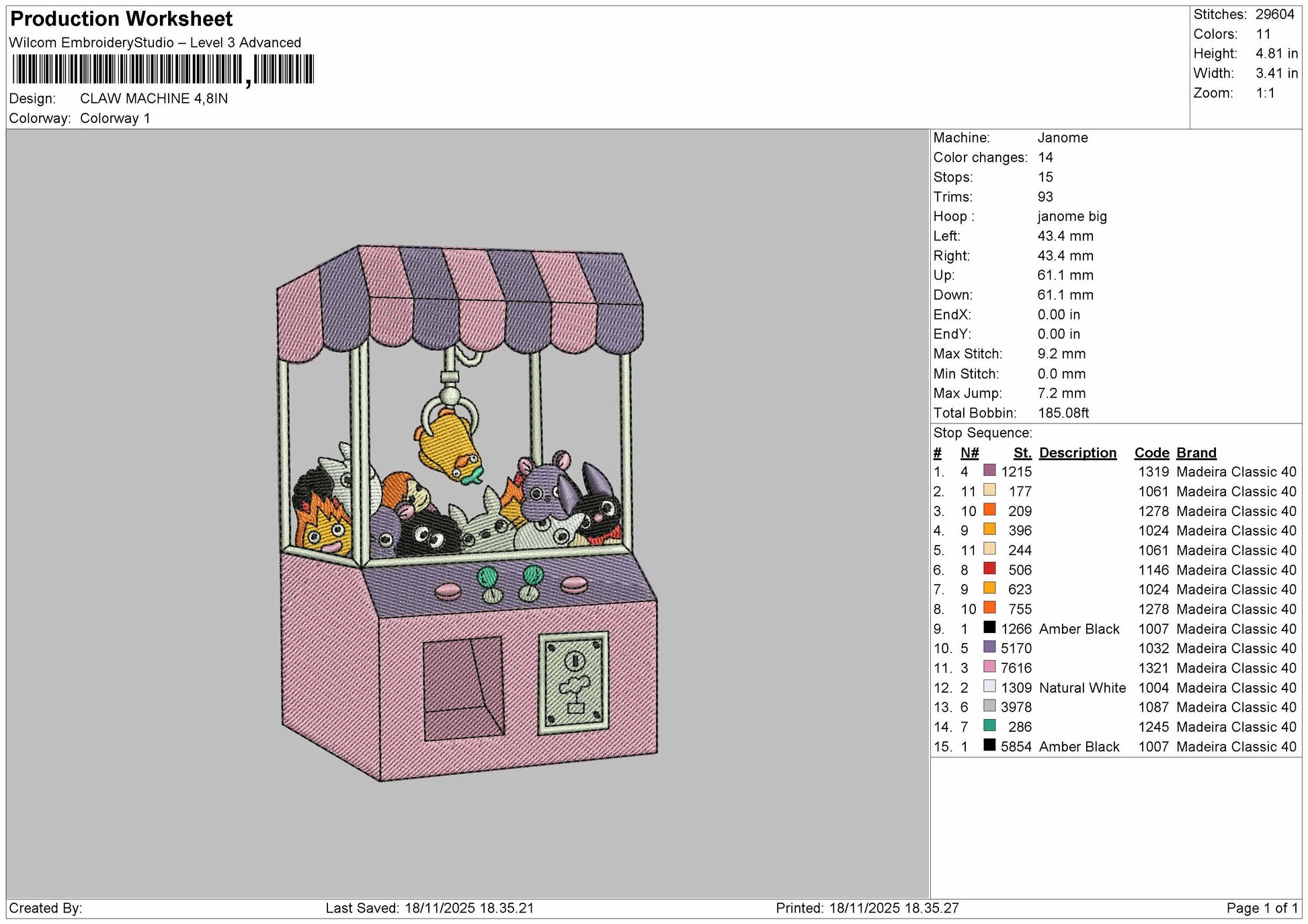Image resolution: width=1308 pixels, height=924 pixels.
Task: Click the code '1319' in stop 1
Action: click(x=1153, y=472)
